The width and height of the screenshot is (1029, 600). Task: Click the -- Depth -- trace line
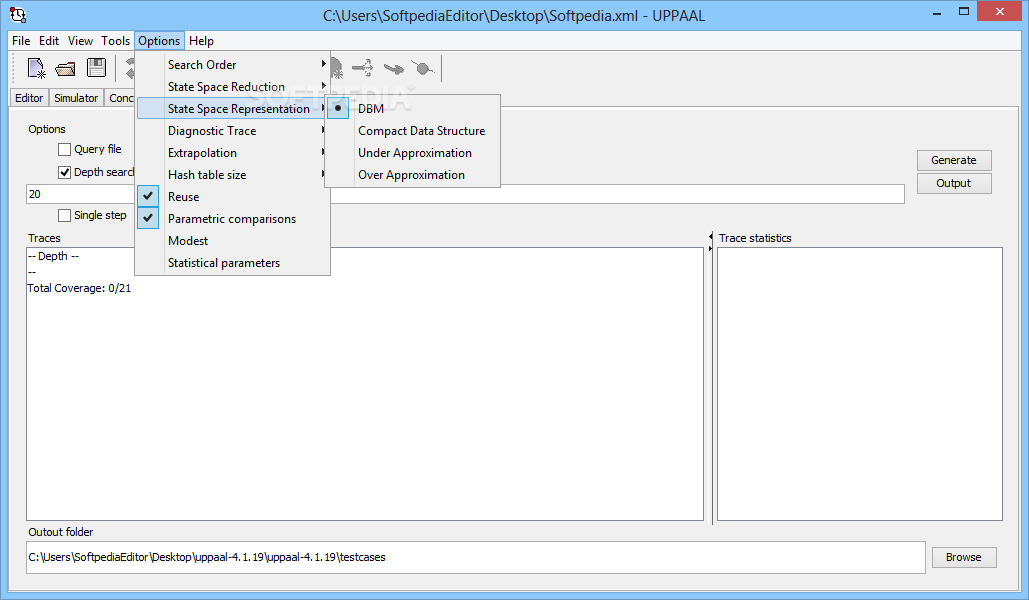53,256
